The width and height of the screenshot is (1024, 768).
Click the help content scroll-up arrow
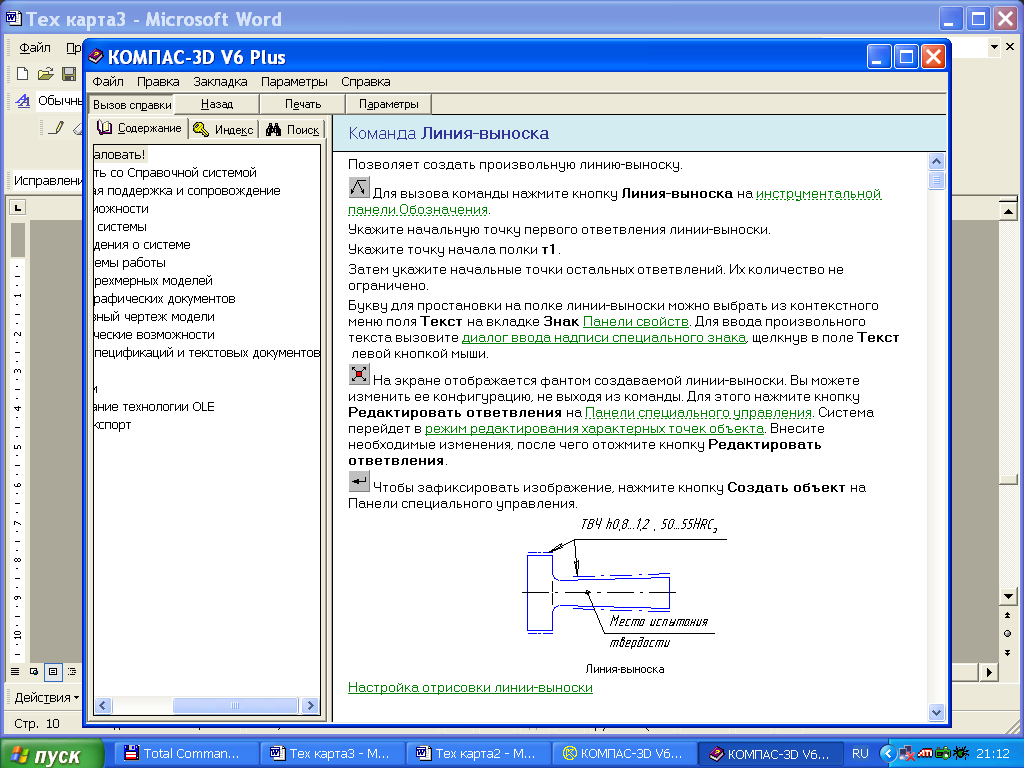936,161
